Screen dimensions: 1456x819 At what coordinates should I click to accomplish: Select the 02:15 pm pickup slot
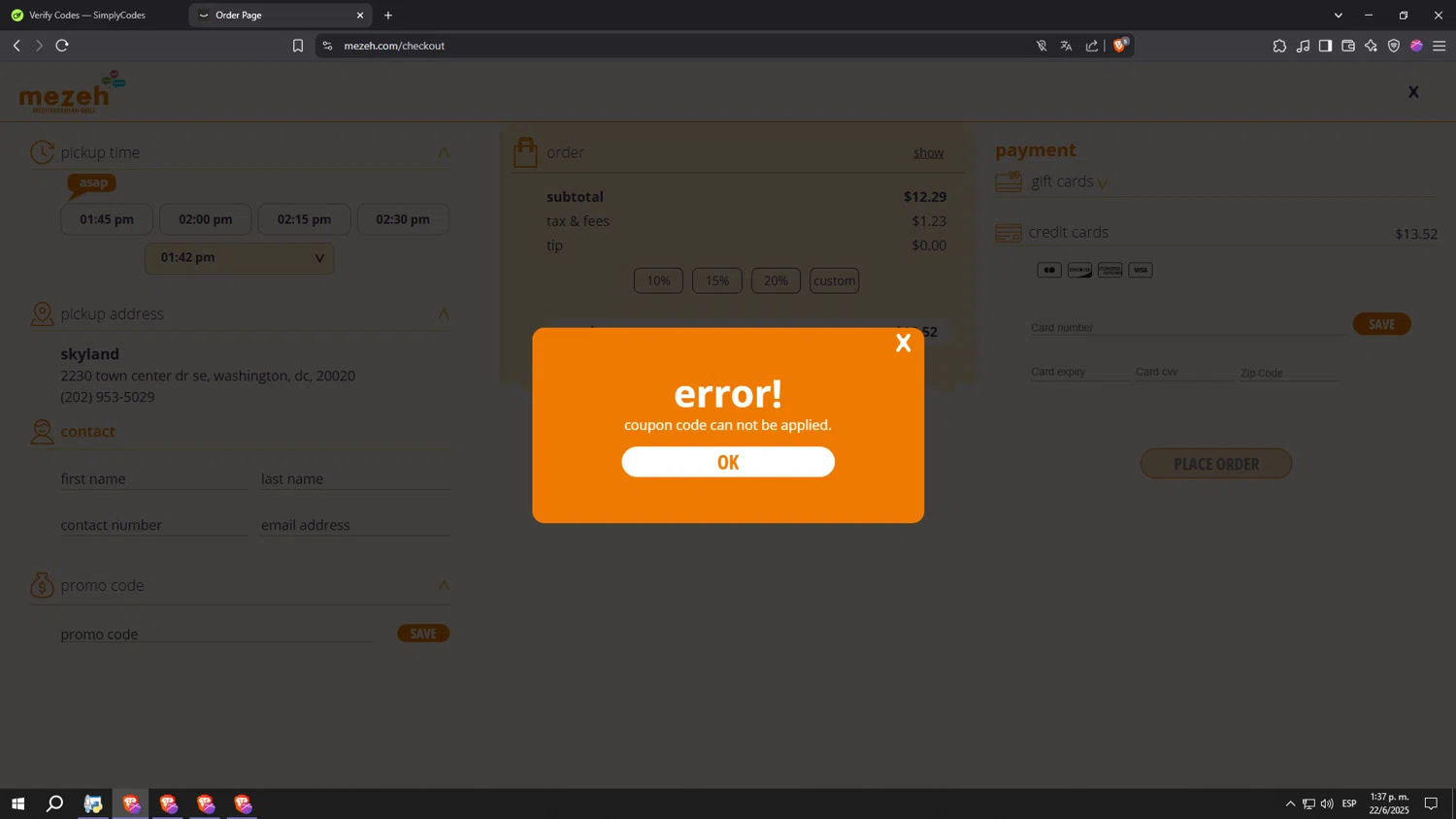tap(304, 219)
